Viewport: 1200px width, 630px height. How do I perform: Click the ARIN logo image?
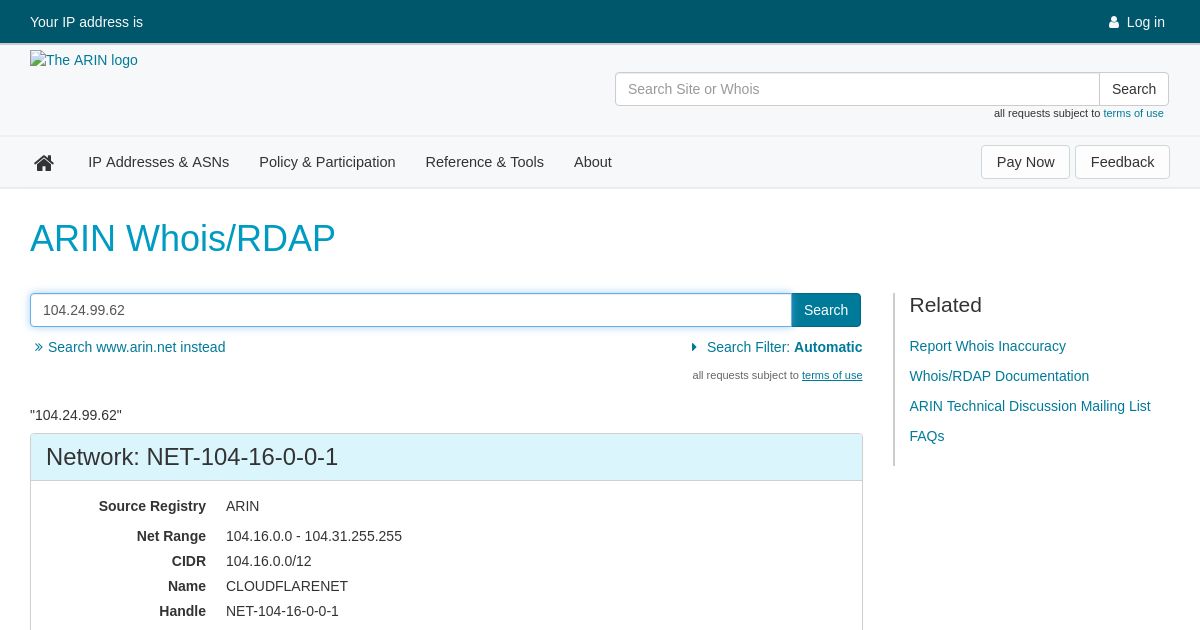click(x=84, y=60)
